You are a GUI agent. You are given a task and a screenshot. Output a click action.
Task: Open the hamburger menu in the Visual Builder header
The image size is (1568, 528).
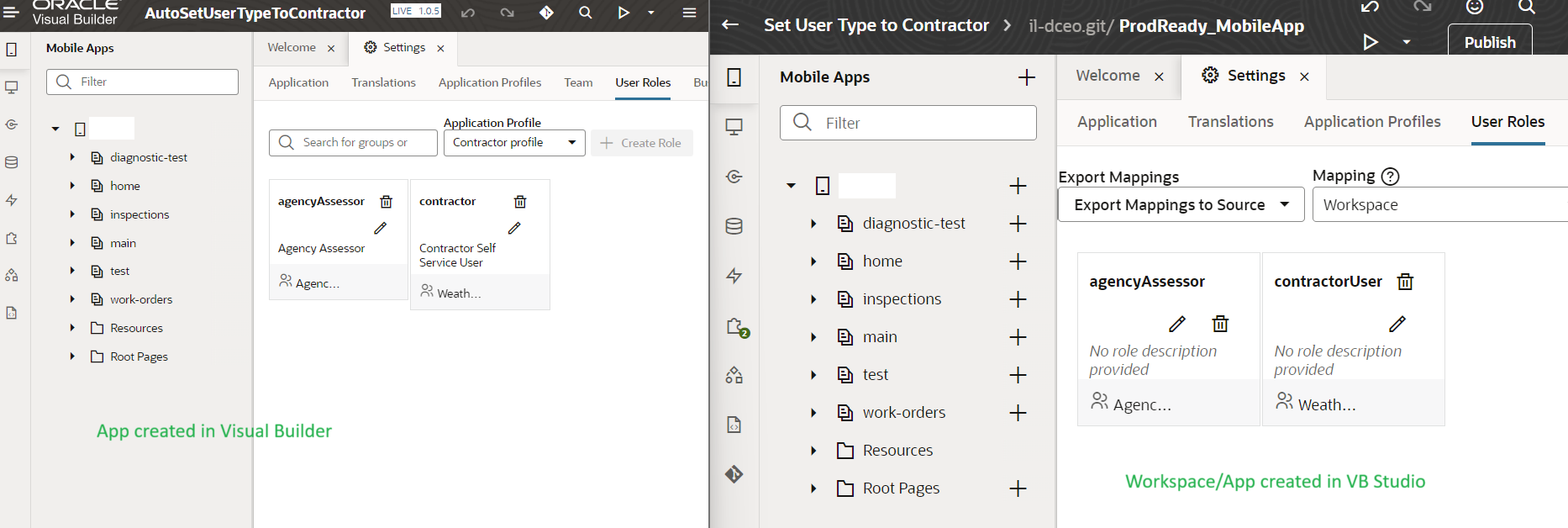[11, 12]
